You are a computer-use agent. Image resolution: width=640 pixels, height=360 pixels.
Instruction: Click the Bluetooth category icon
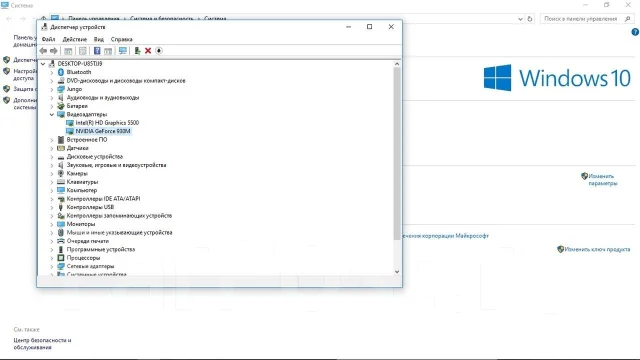point(61,72)
